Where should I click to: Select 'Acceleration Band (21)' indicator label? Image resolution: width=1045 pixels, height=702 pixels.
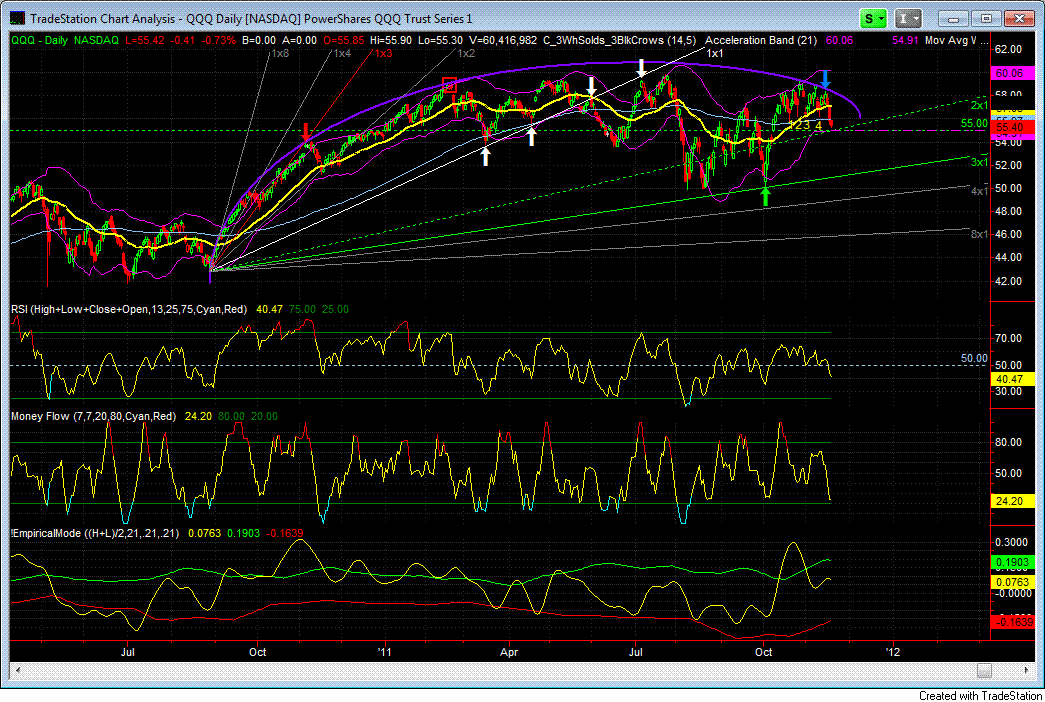pos(761,40)
